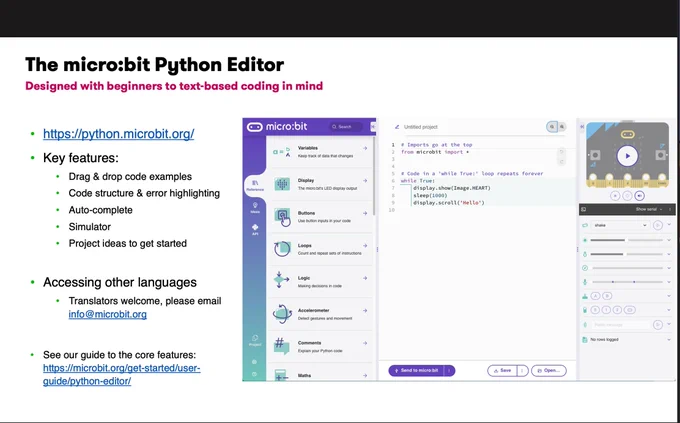Adjust the sound level slider
680x423 pixels.
coord(627,282)
